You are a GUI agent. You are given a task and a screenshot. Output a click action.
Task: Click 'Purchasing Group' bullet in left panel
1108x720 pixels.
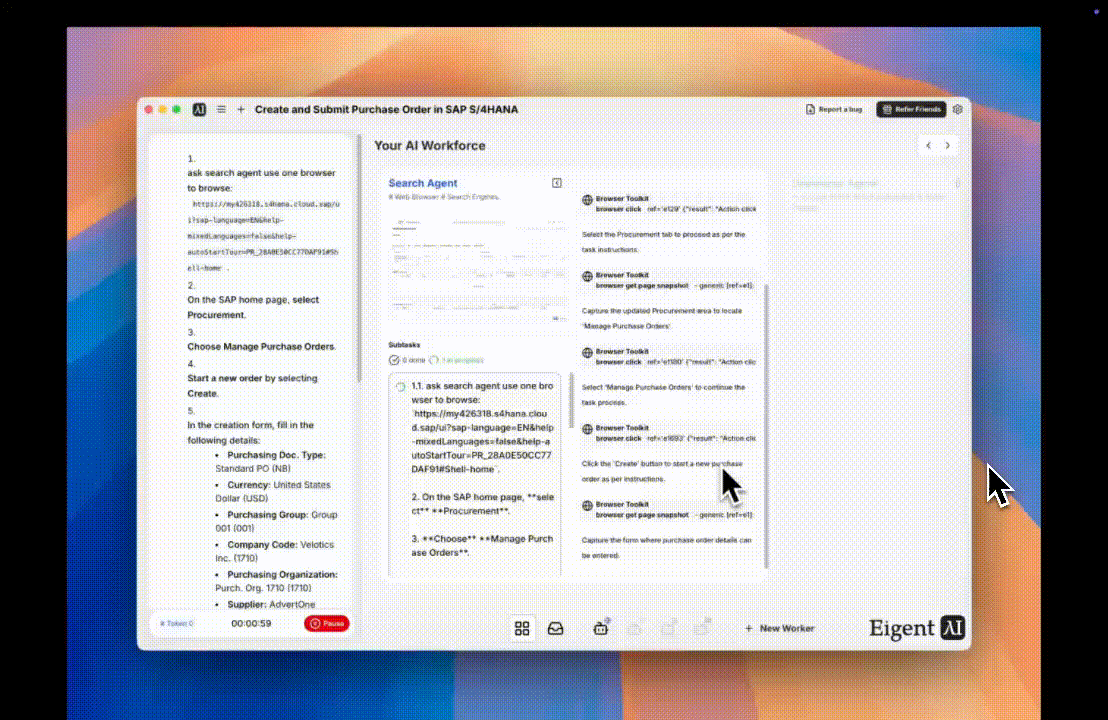coord(276,521)
